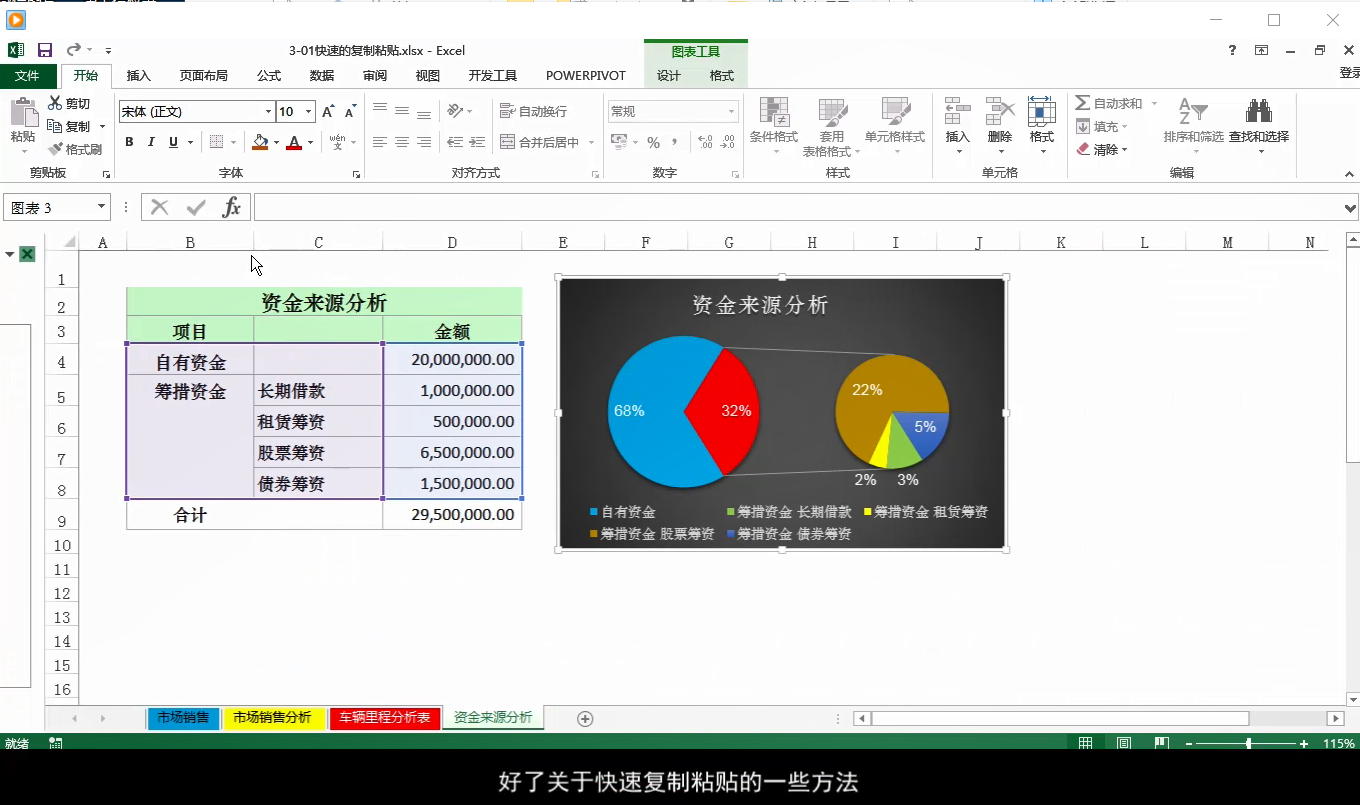The height and width of the screenshot is (805, 1360).
Task: Click the Format Painter brush icon
Action: [x=56, y=149]
